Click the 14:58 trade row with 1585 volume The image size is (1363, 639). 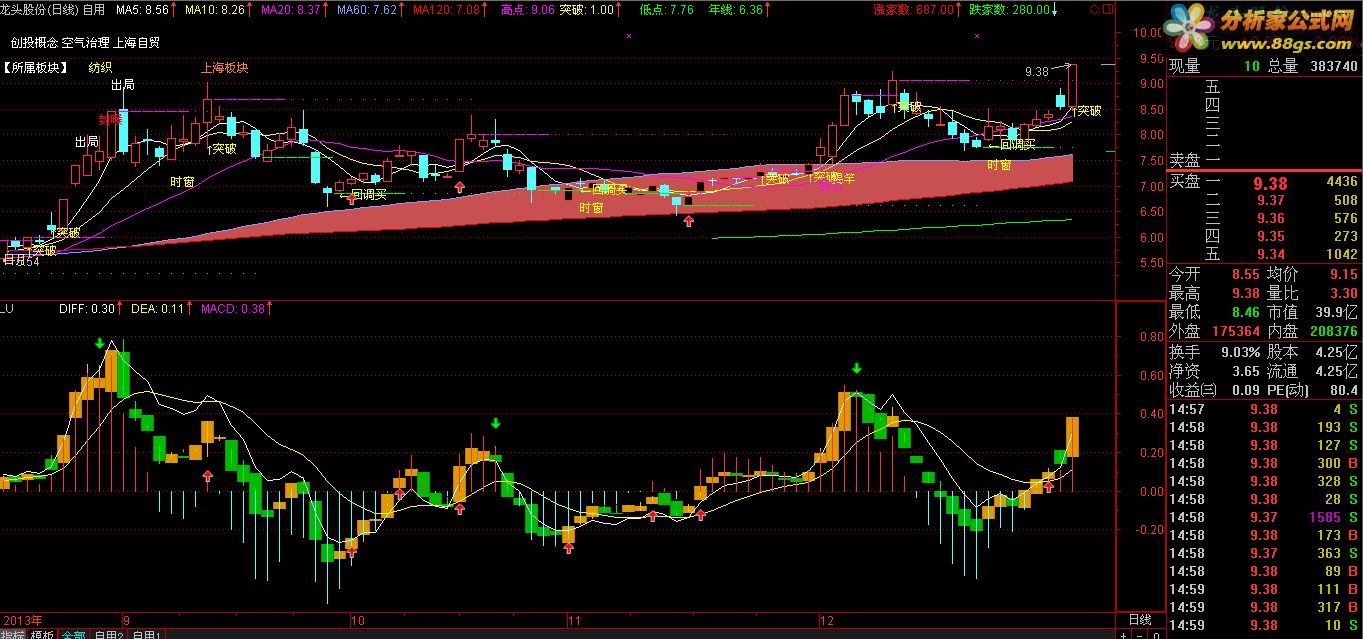(1265, 517)
